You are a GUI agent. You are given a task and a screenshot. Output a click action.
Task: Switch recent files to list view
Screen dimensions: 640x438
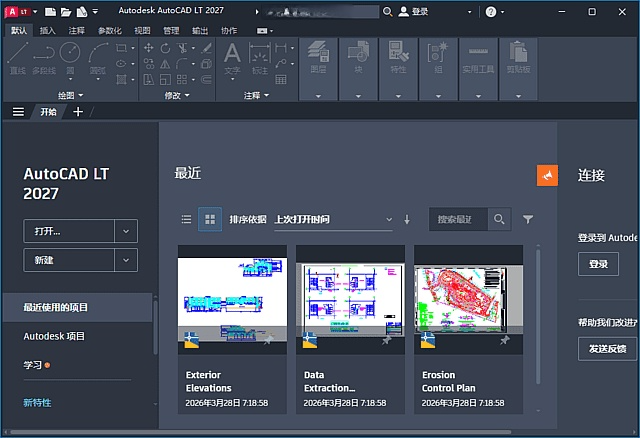[186, 219]
